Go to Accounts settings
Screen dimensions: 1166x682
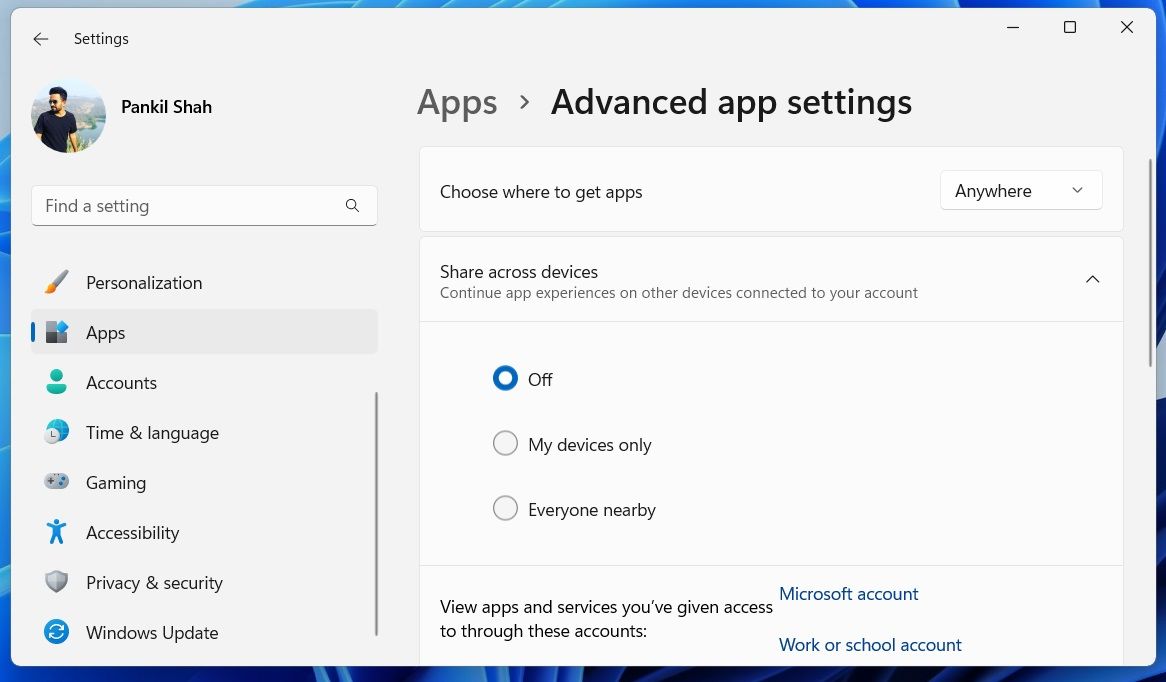click(204, 382)
